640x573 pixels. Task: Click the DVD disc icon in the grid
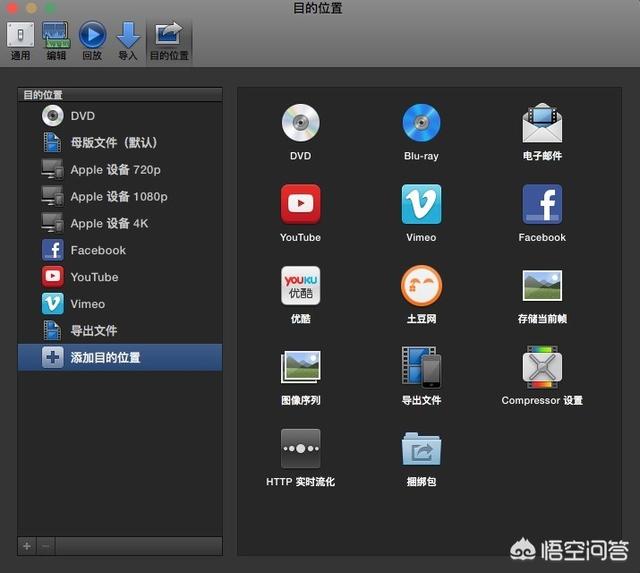[x=300, y=123]
